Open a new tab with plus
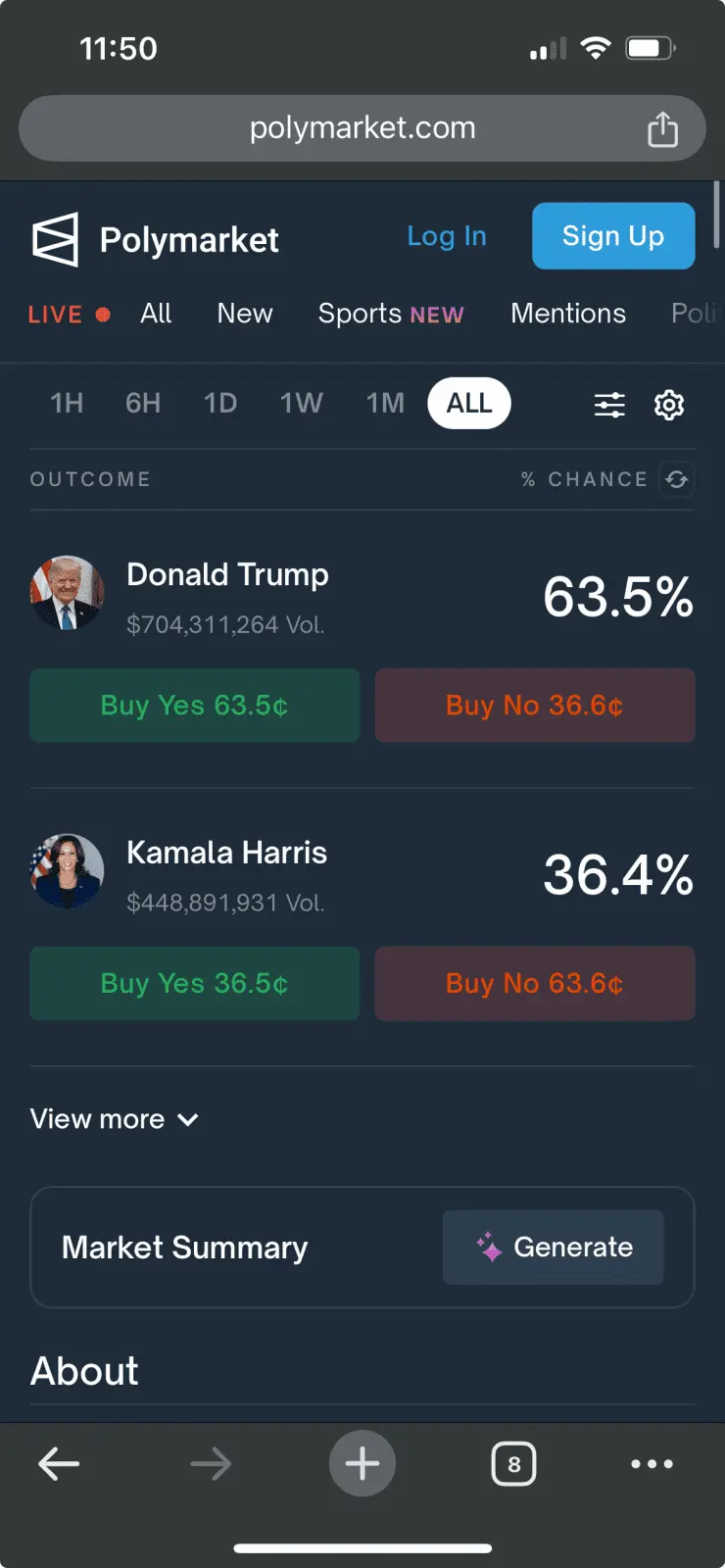This screenshot has height=1568, width=725. click(x=362, y=1464)
